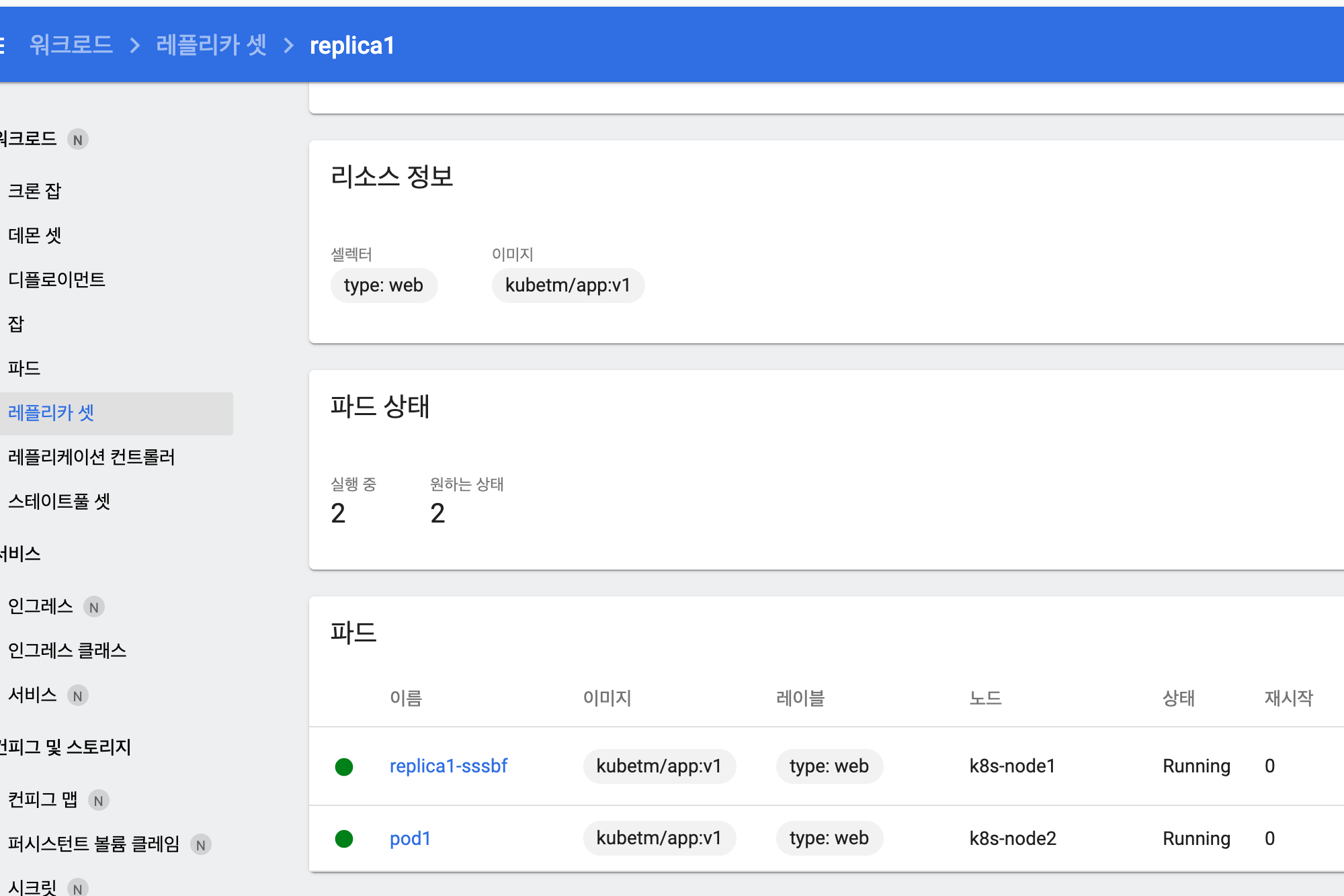Screen dimensions: 1344x896
Task: Click the hamburger menu icon
Action: [2, 45]
